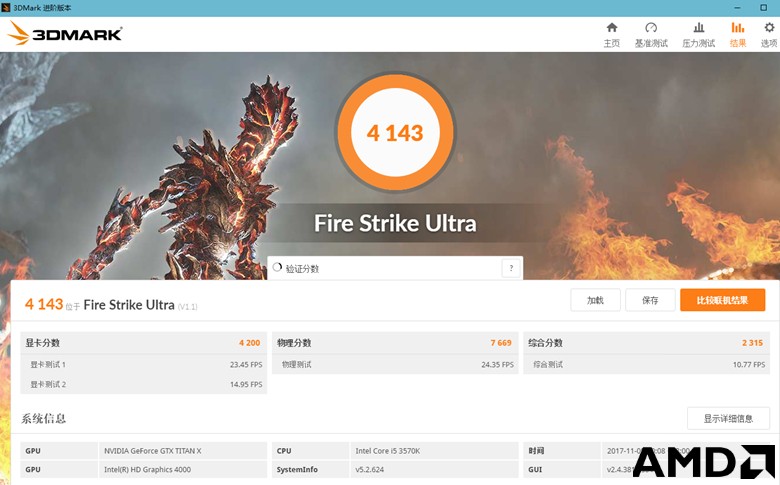Image resolution: width=780 pixels, height=485 pixels.
Task: Click the combined score value 2 315
Action: pyautogui.click(x=753, y=343)
